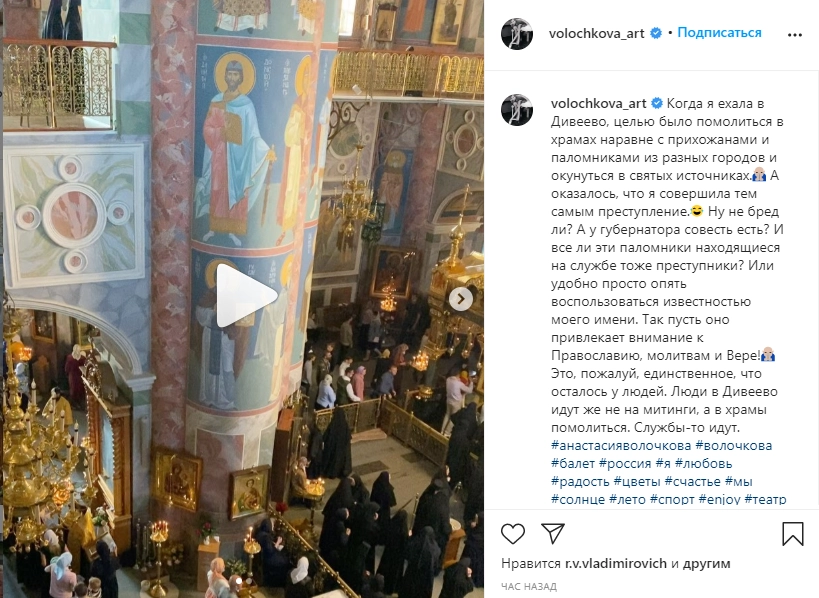This screenshot has width=819, height=598.
Task: Share post via paper plane icon
Action: point(553,534)
